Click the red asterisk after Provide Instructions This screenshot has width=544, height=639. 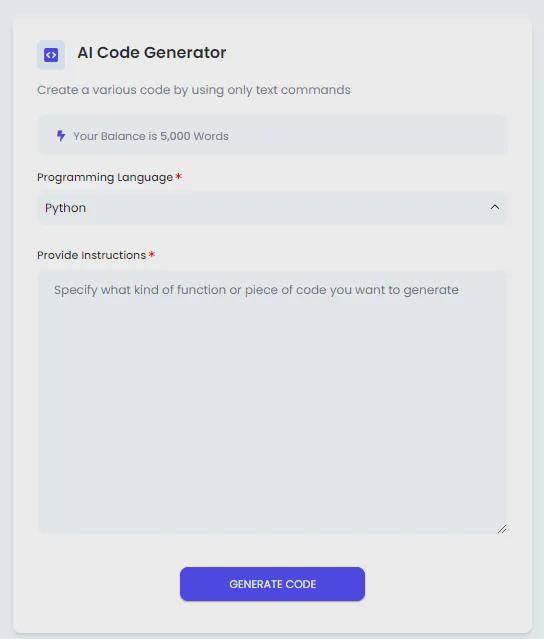(x=152, y=254)
